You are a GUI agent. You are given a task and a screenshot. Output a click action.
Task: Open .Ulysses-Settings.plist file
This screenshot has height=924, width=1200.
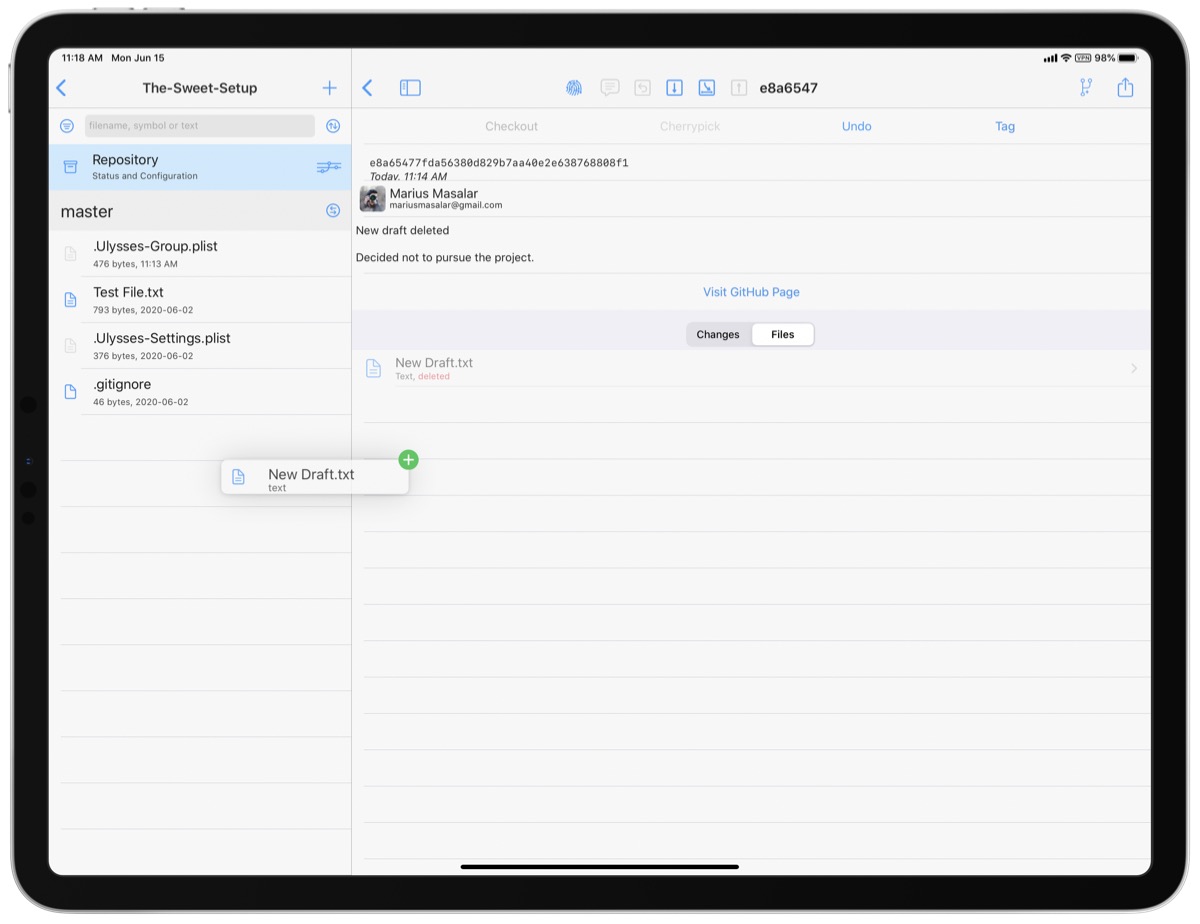(x=200, y=346)
